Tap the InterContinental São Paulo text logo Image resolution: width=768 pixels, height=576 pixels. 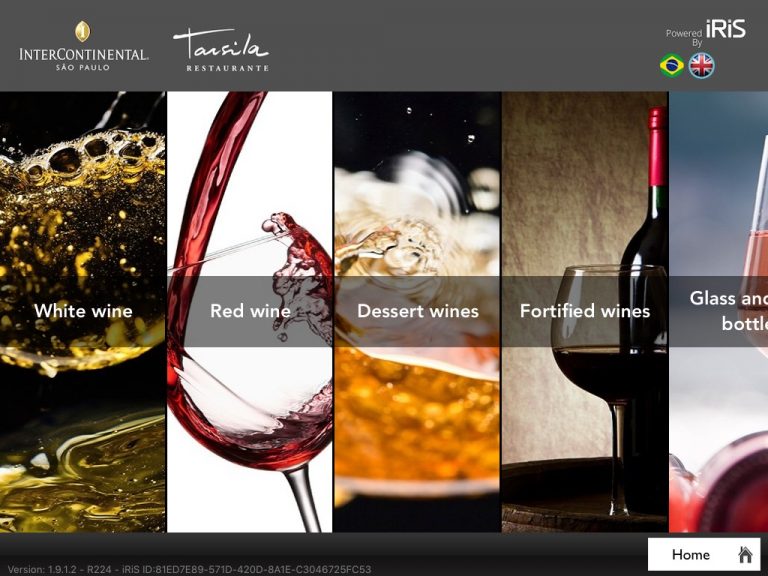click(83, 59)
